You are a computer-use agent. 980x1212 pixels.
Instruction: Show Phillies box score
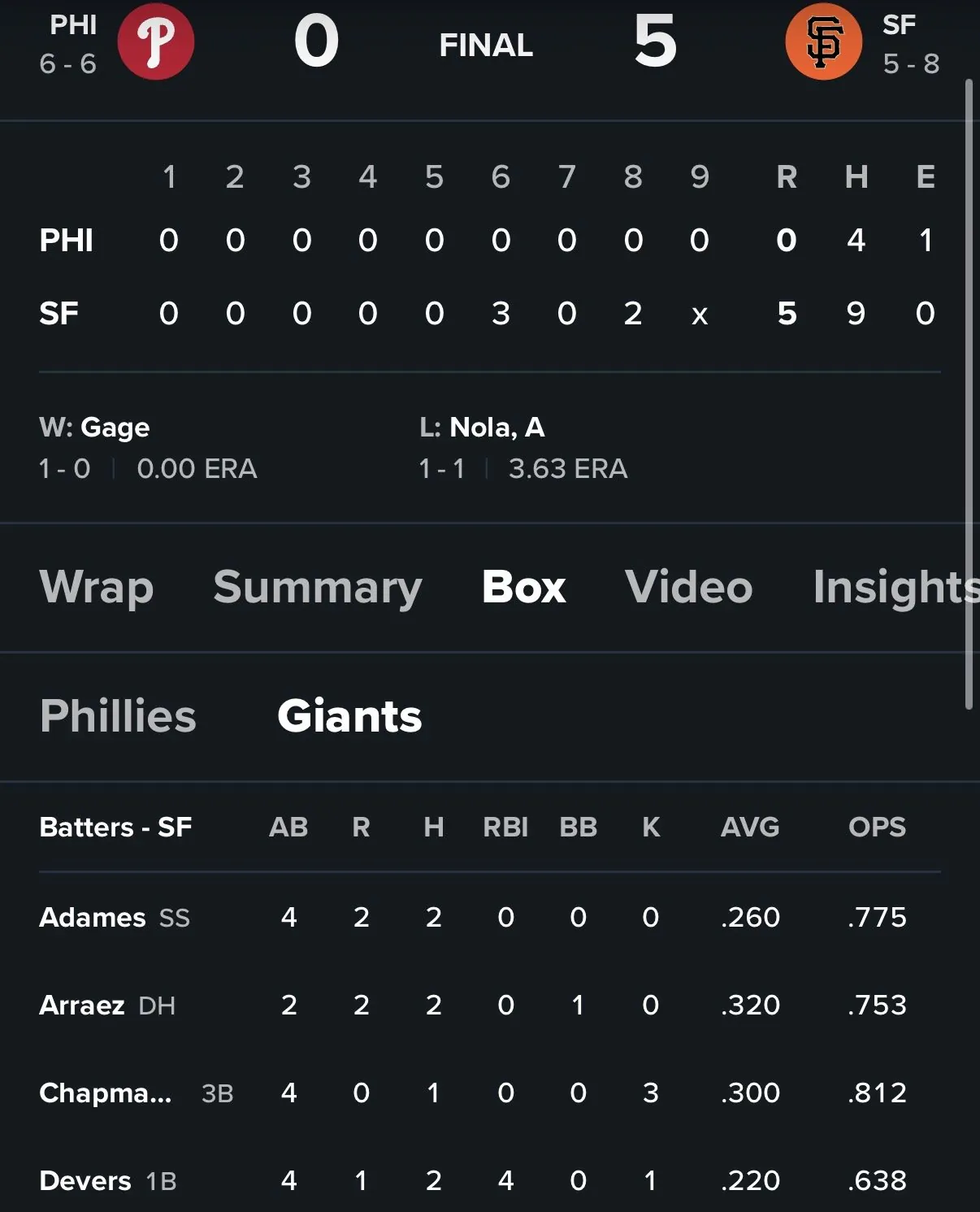118,716
